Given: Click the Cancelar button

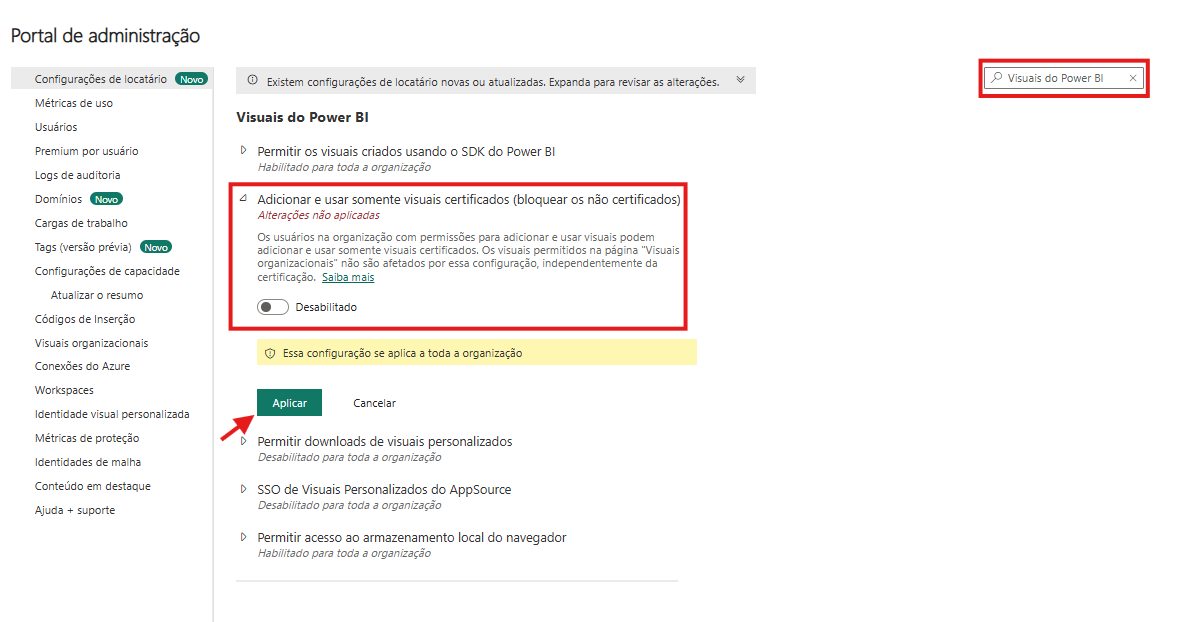Looking at the screenshot, I should pyautogui.click(x=374, y=403).
